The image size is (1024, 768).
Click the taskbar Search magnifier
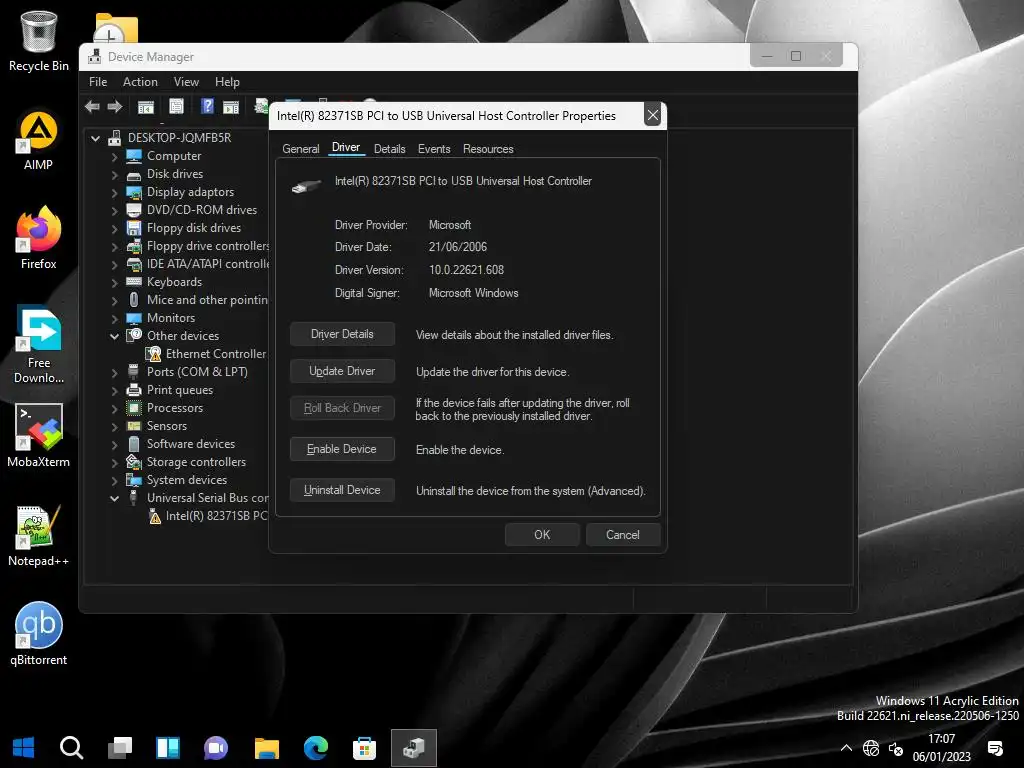click(x=71, y=748)
